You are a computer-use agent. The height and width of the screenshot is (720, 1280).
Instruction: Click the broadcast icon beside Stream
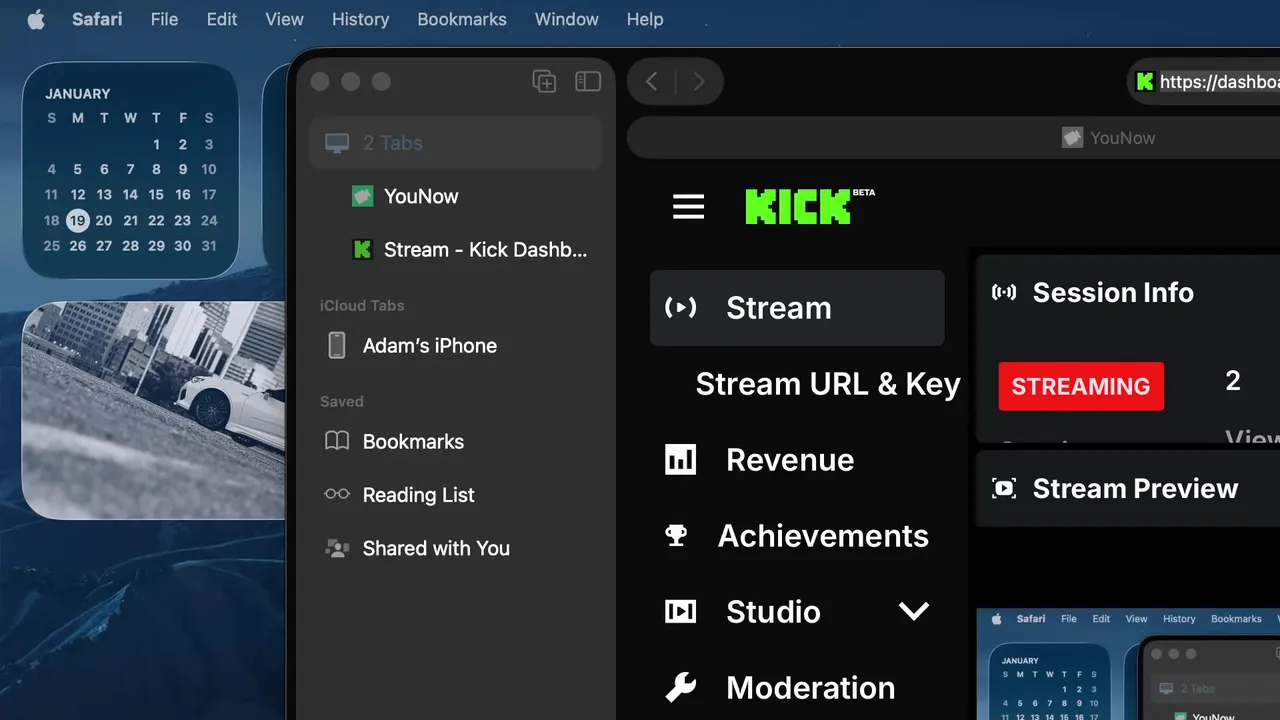[x=681, y=308]
